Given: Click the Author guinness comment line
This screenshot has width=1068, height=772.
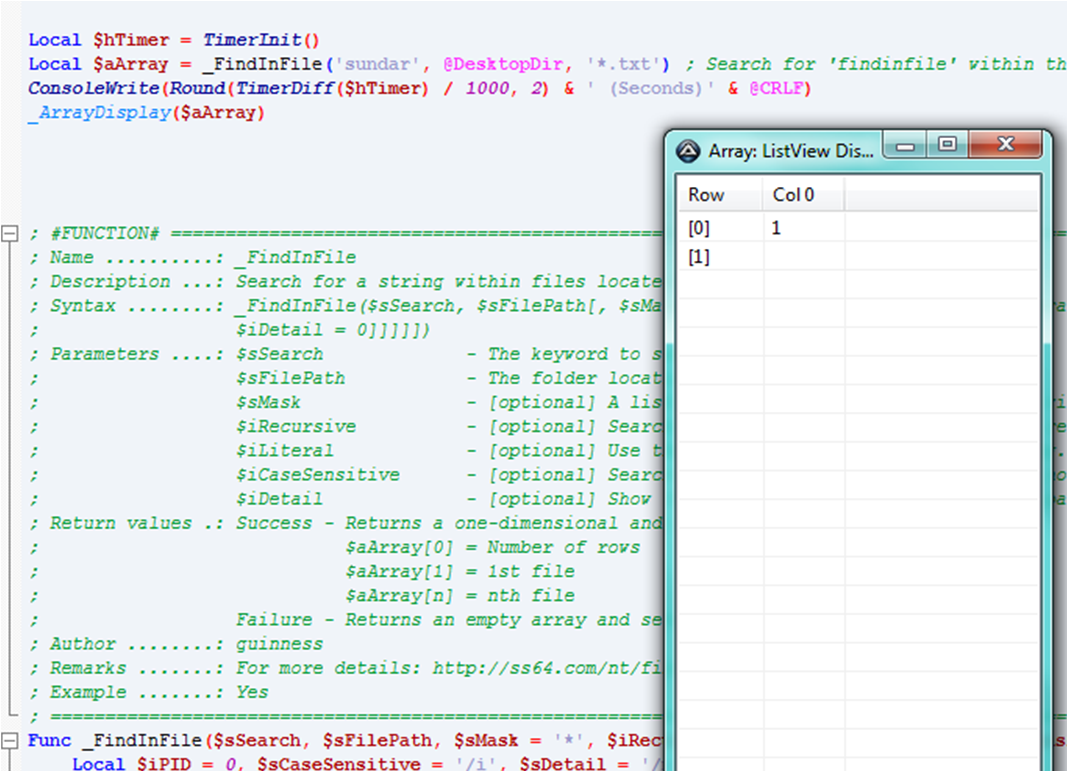Looking at the screenshot, I should (176, 644).
